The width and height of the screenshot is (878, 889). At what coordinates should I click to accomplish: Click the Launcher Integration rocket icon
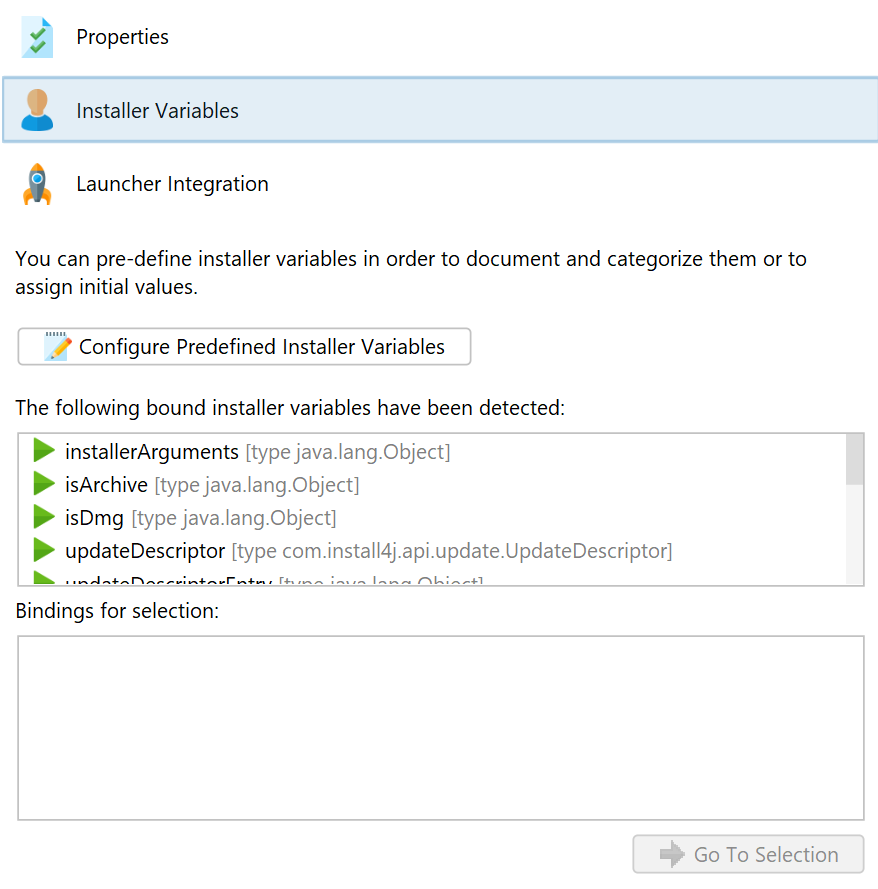[37, 184]
